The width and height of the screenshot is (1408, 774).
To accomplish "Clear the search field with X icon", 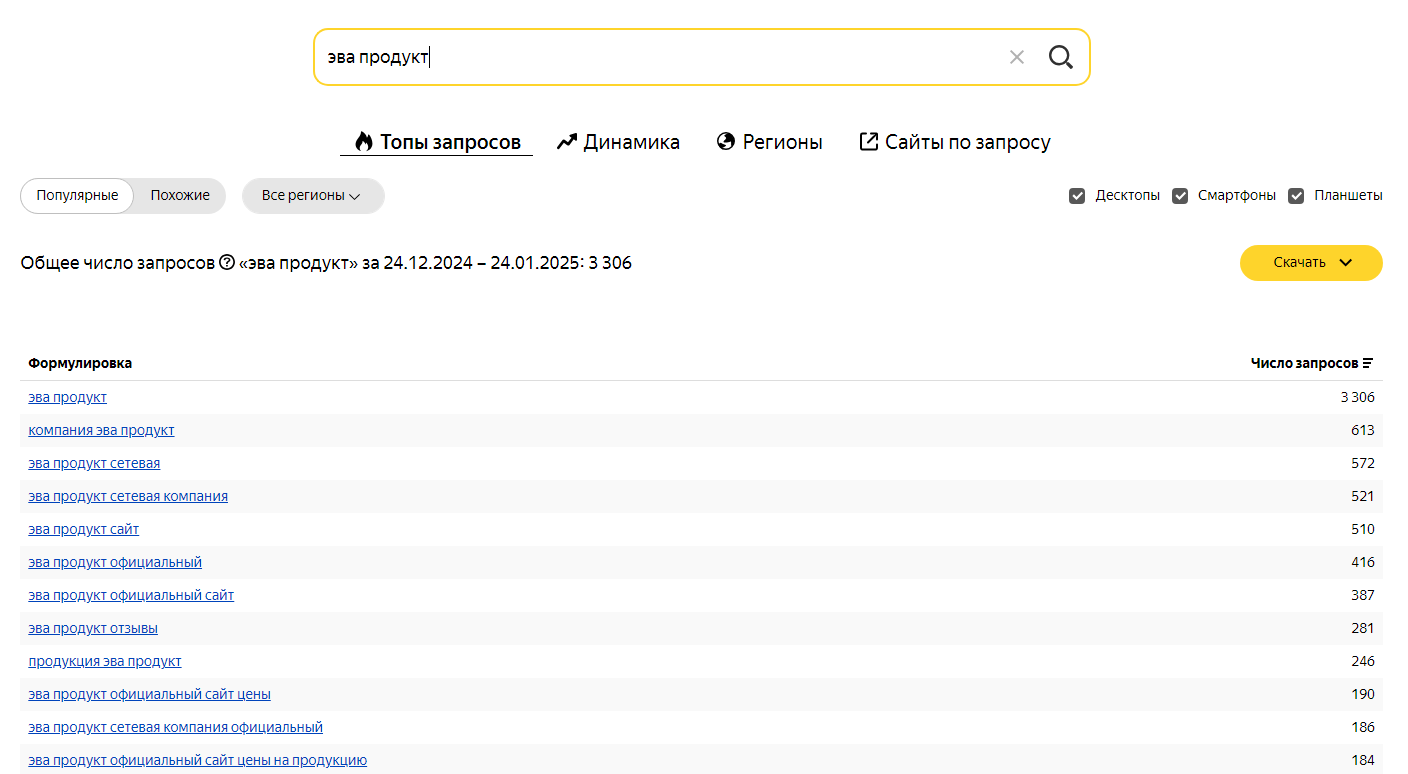I will coord(1017,57).
